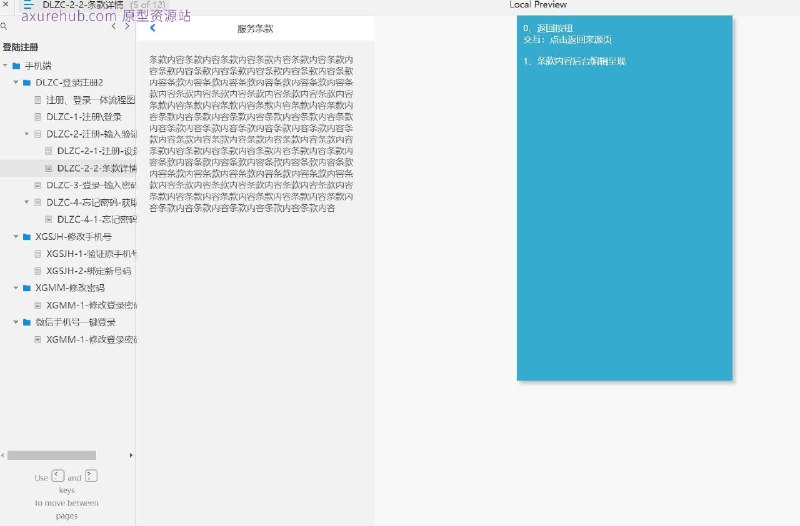Click the page icon beside 注册、登录一体流程图
Screen dimensions: 800x526
[x=38, y=99]
